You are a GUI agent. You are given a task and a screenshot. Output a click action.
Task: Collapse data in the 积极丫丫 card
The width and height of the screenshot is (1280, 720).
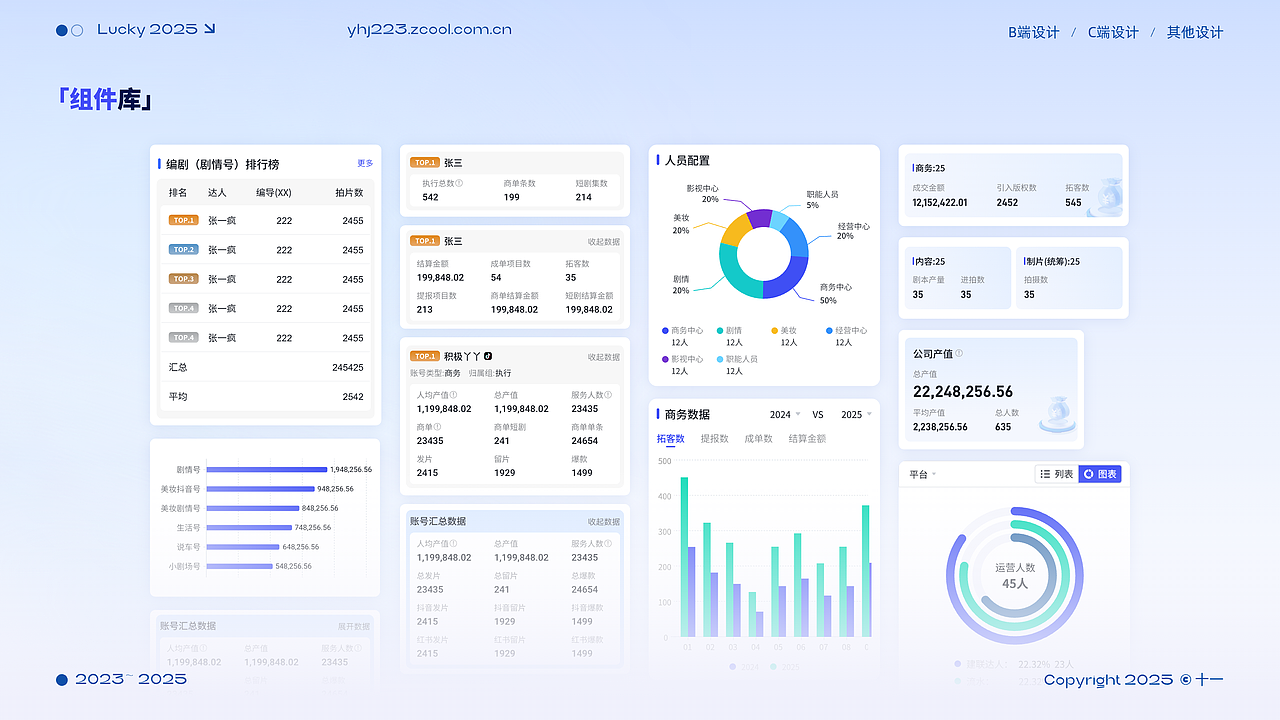pyautogui.click(x=604, y=357)
